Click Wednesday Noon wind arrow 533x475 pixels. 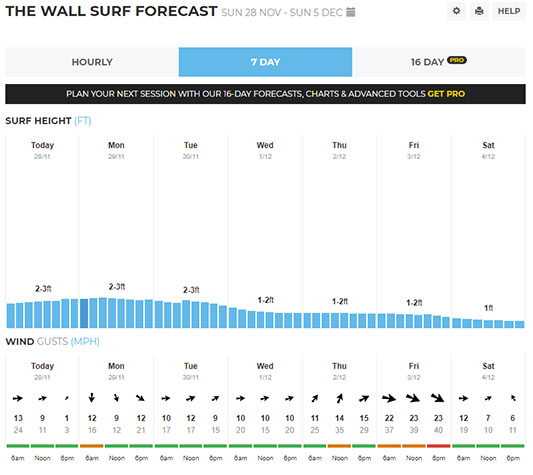(x=265, y=398)
